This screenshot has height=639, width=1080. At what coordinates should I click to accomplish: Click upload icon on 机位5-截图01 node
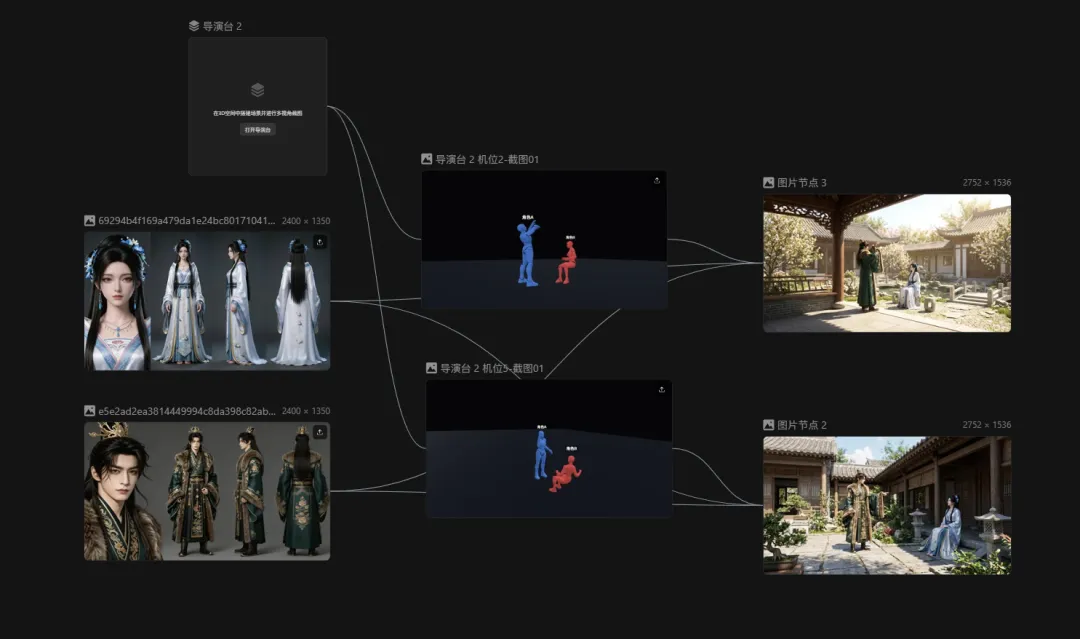coord(662,390)
